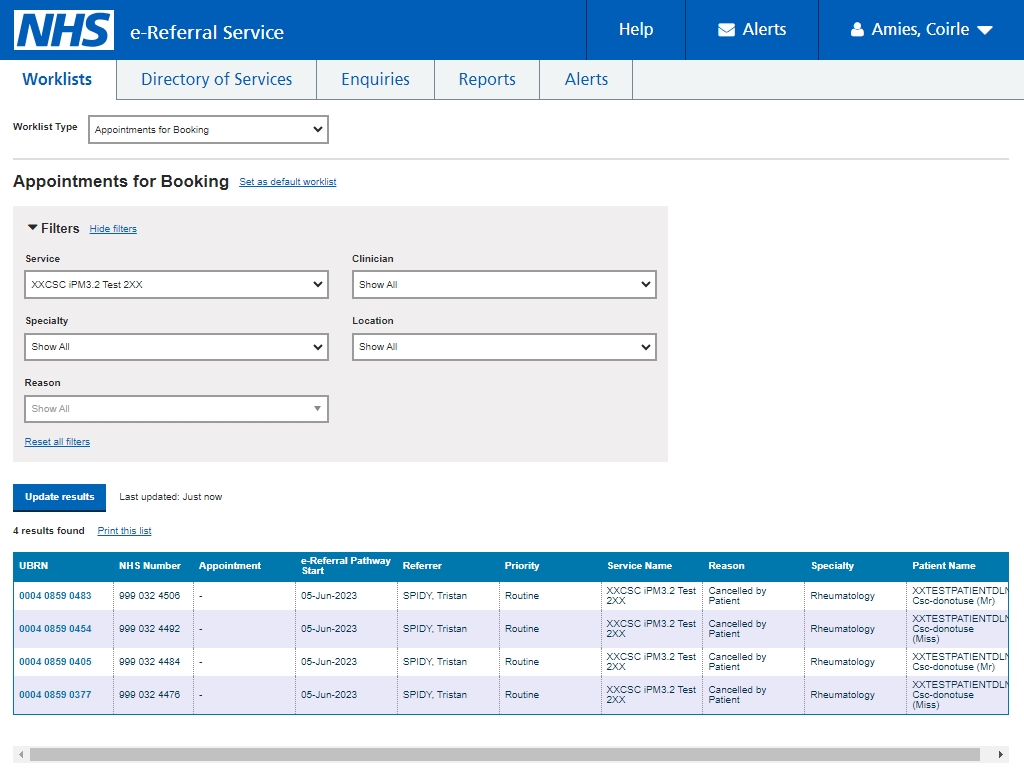Sort by Referrer column header
This screenshot has width=1024, height=768.
click(422, 566)
